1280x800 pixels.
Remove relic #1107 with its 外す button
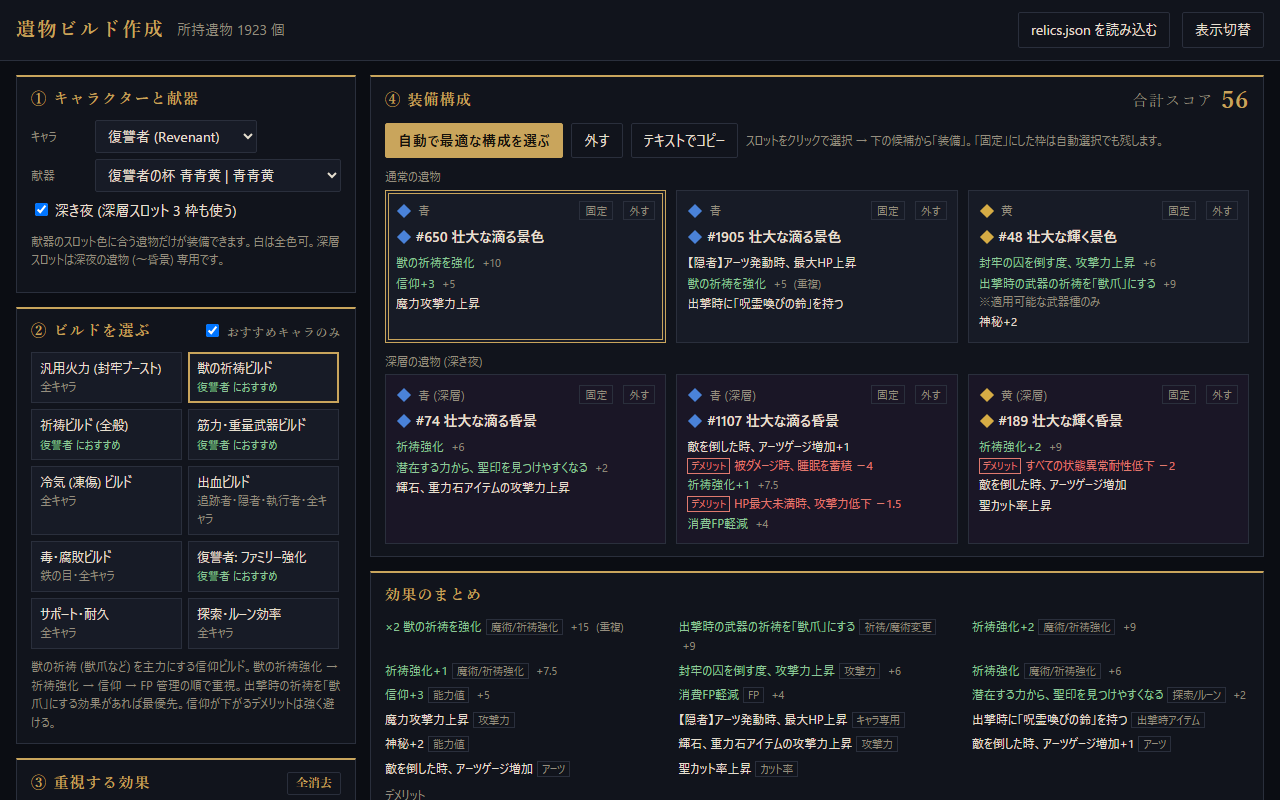click(x=931, y=395)
